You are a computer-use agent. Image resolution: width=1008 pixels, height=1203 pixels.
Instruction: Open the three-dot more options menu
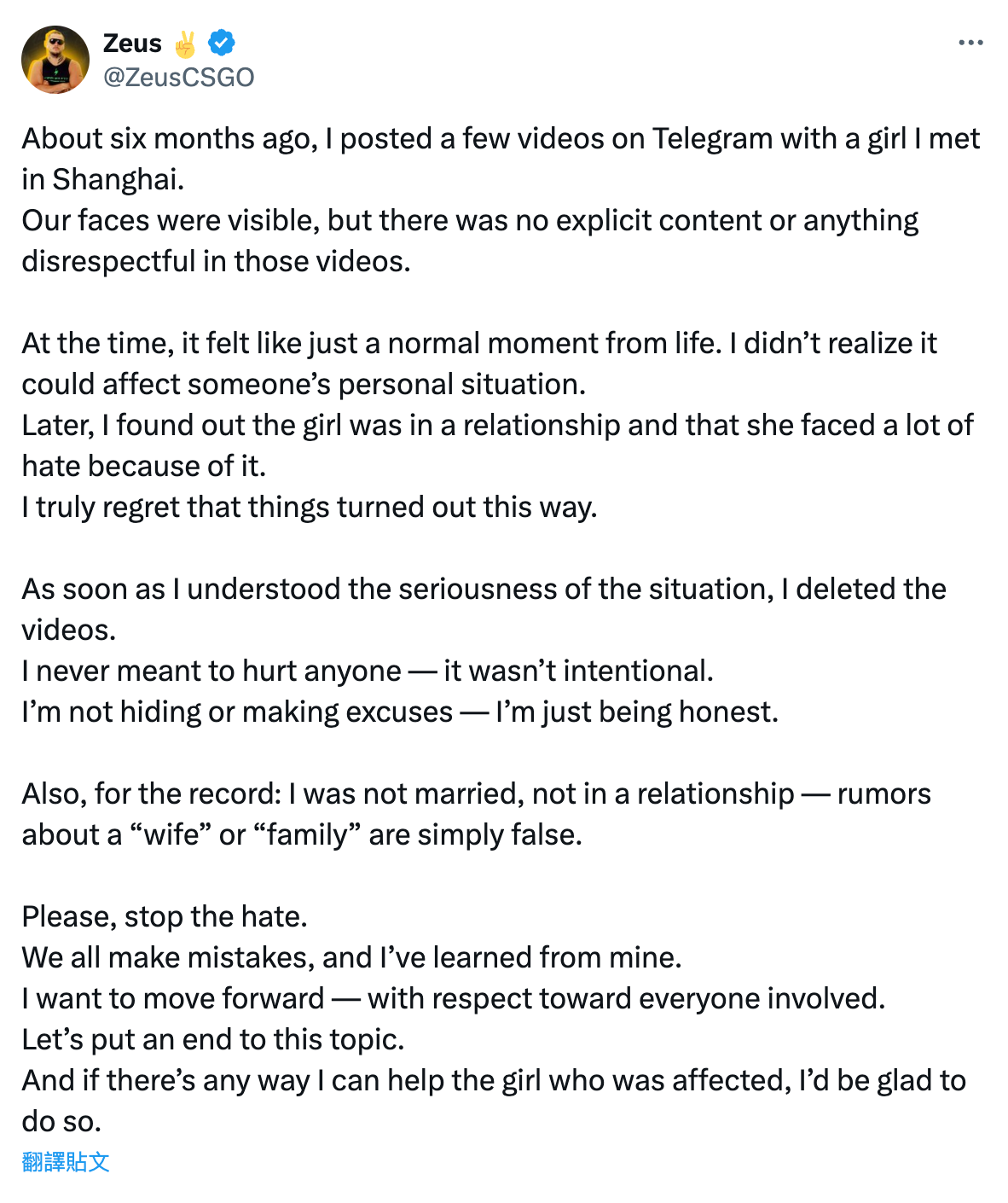pos(970,43)
